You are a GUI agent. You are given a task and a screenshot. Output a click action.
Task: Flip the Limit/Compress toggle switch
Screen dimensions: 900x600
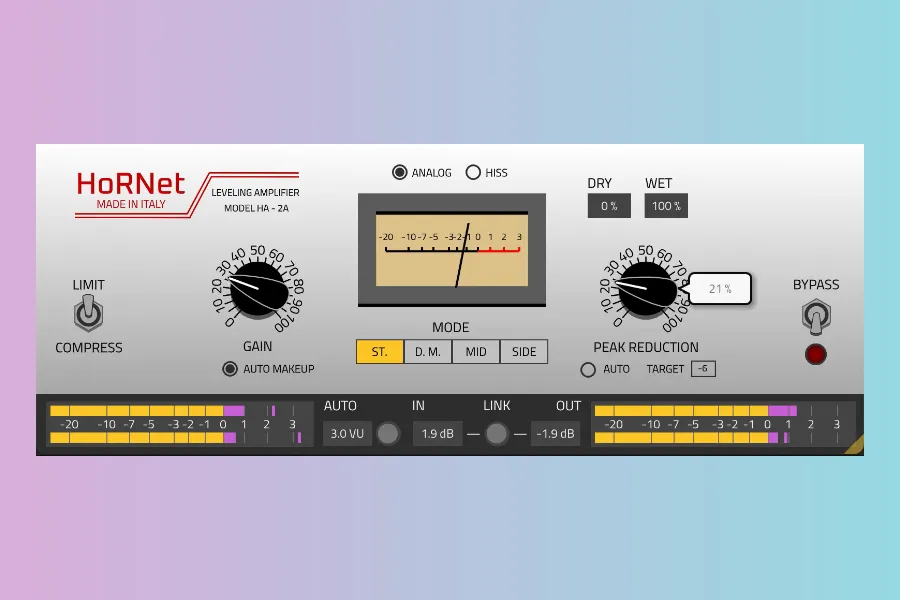[88, 315]
